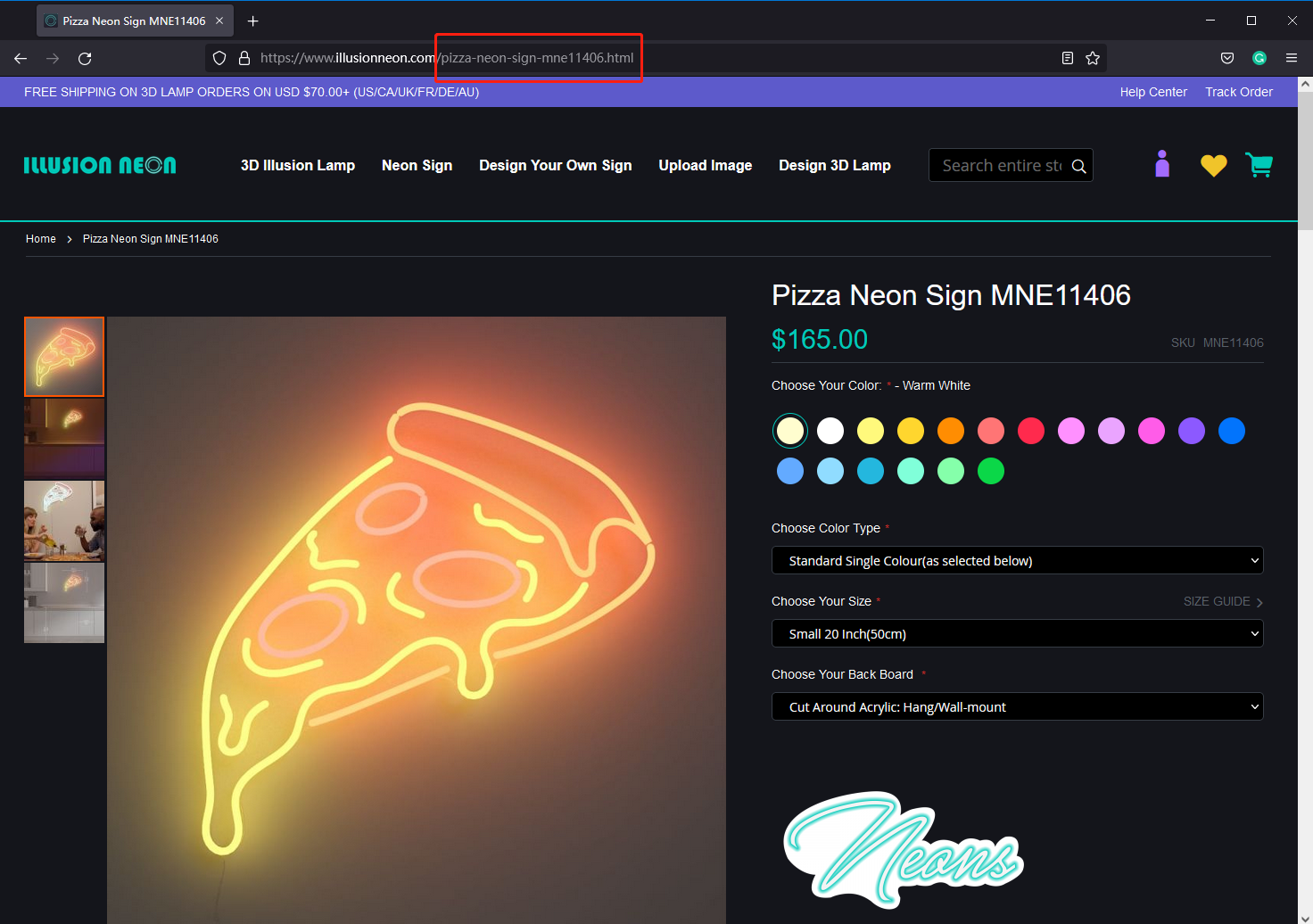The width and height of the screenshot is (1313, 924).
Task: Choose the orange color swatch
Action: tap(950, 431)
